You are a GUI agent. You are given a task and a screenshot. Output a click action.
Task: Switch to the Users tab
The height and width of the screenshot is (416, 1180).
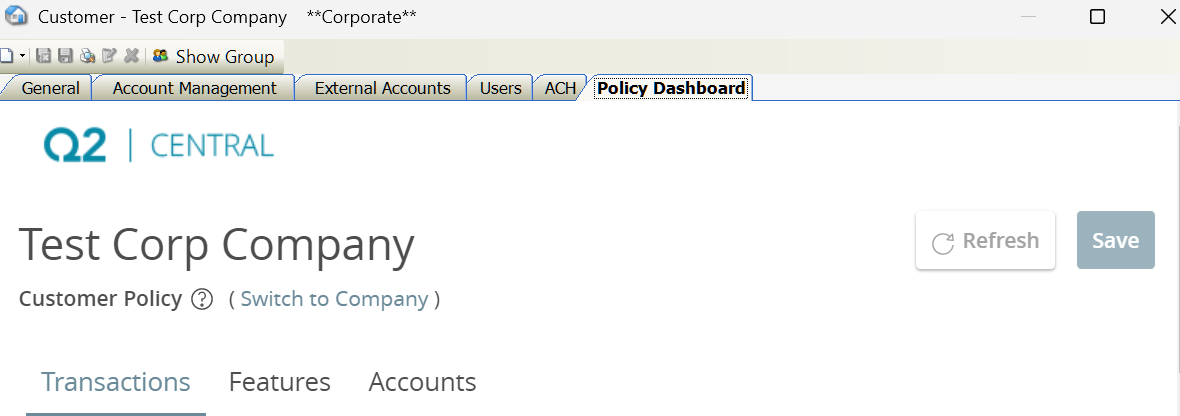tap(500, 88)
